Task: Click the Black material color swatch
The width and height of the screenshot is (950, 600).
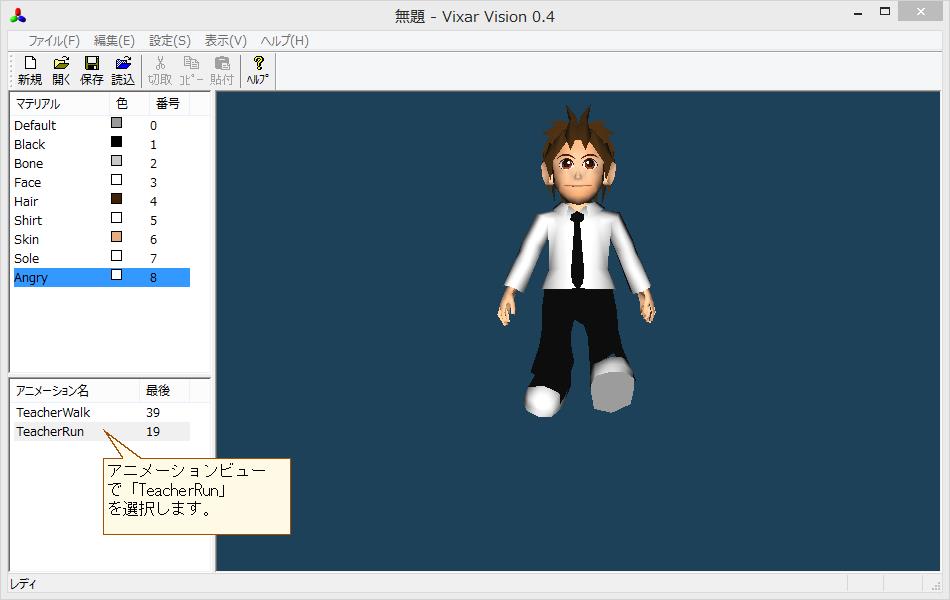Action: (x=116, y=144)
